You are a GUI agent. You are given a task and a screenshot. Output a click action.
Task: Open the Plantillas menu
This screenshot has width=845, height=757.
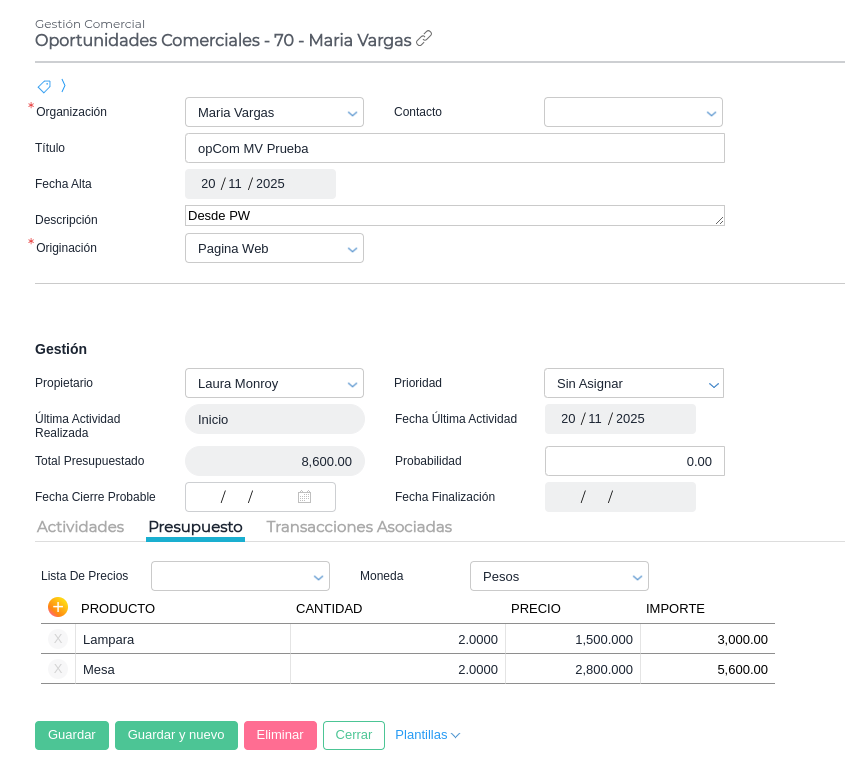(427, 735)
